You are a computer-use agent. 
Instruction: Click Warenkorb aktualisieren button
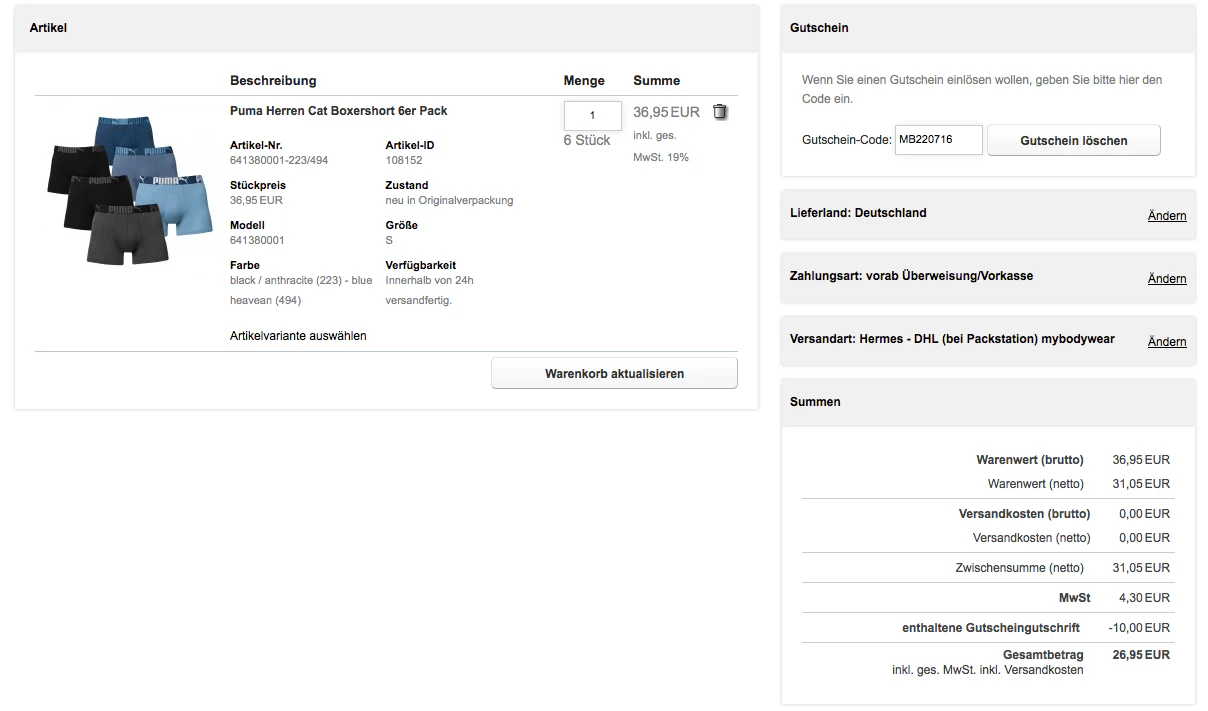click(x=614, y=373)
